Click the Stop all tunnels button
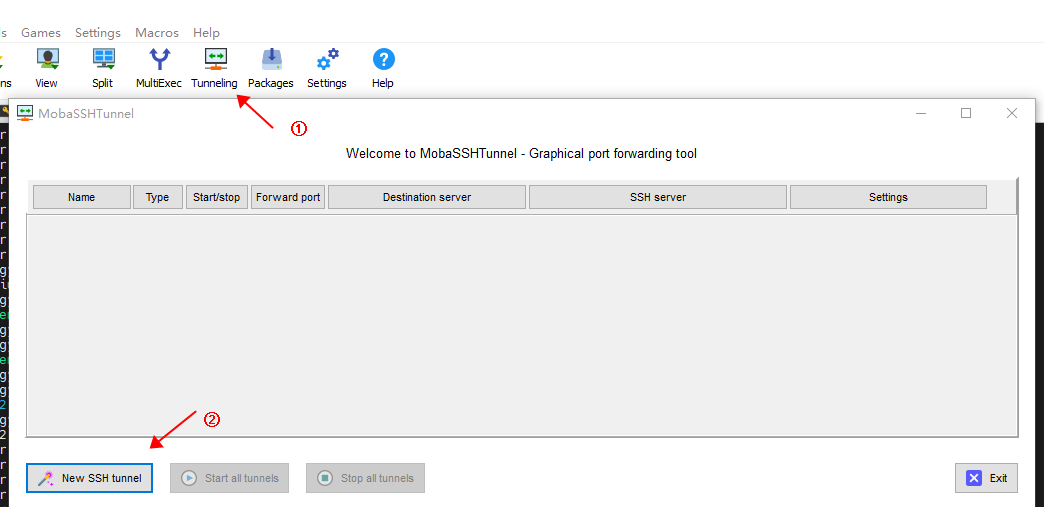This screenshot has width=1044, height=507. (366, 478)
